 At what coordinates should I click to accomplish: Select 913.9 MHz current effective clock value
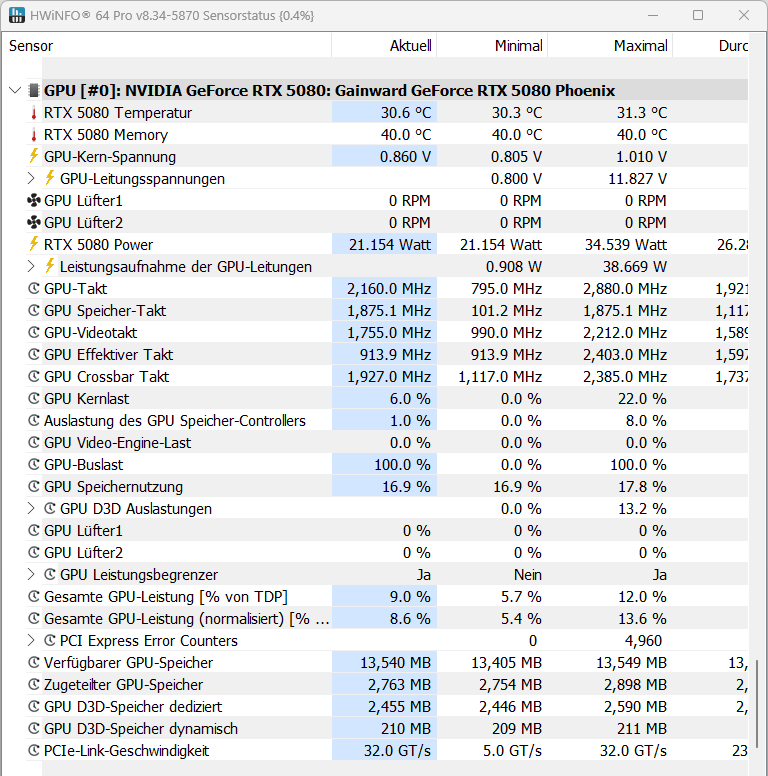[x=395, y=354]
